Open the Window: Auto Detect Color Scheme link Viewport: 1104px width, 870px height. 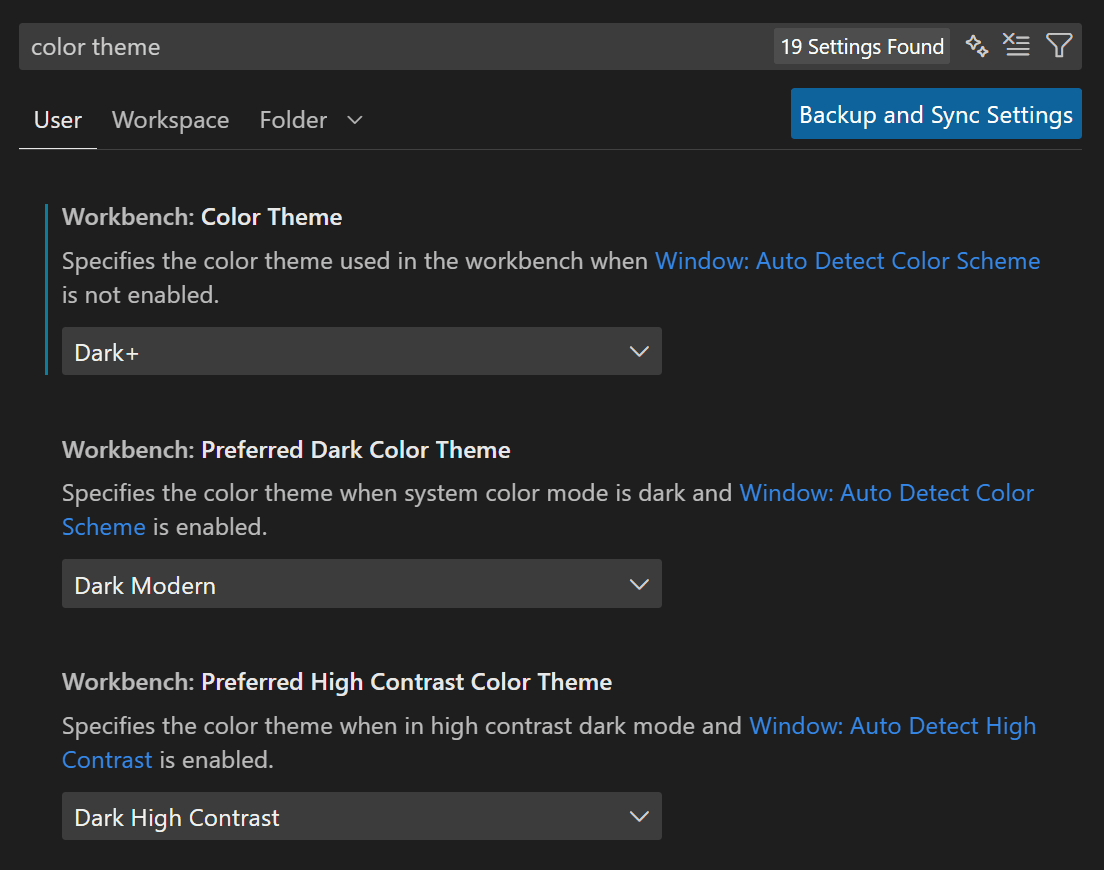click(848, 261)
